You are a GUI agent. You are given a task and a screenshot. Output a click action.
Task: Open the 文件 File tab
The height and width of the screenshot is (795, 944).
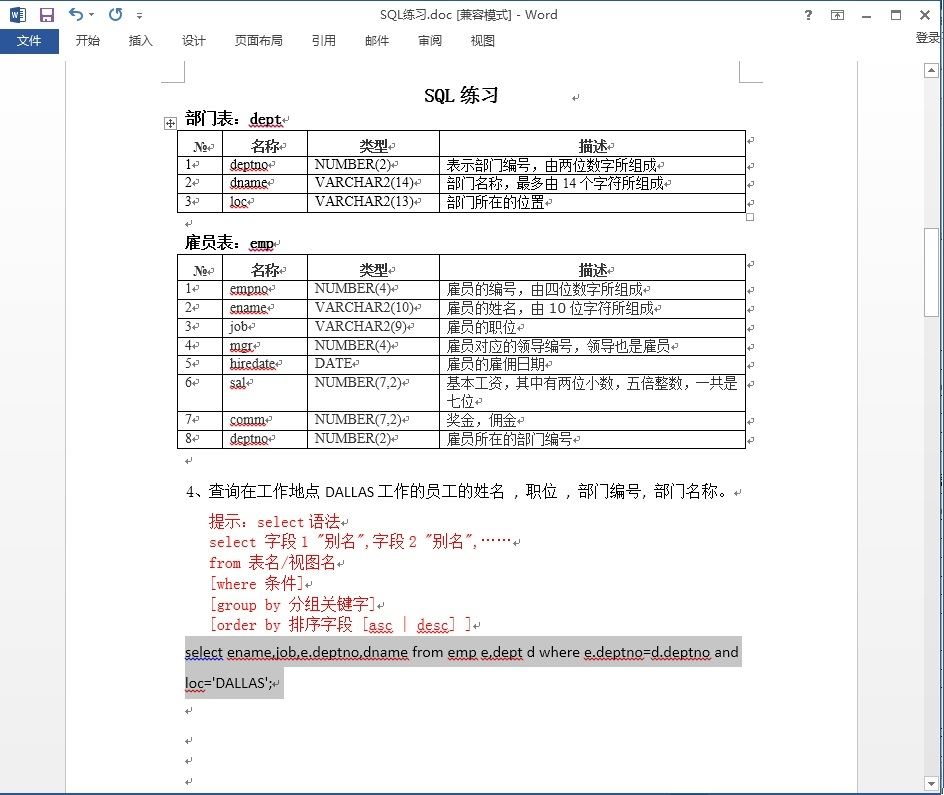click(x=29, y=41)
